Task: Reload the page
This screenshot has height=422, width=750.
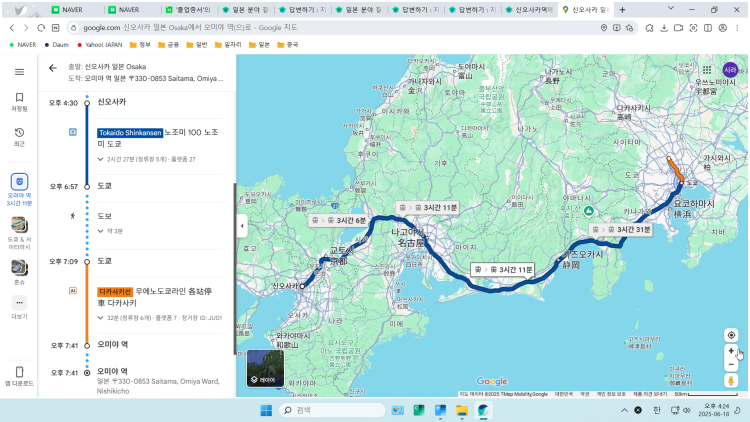Action: coord(41,28)
